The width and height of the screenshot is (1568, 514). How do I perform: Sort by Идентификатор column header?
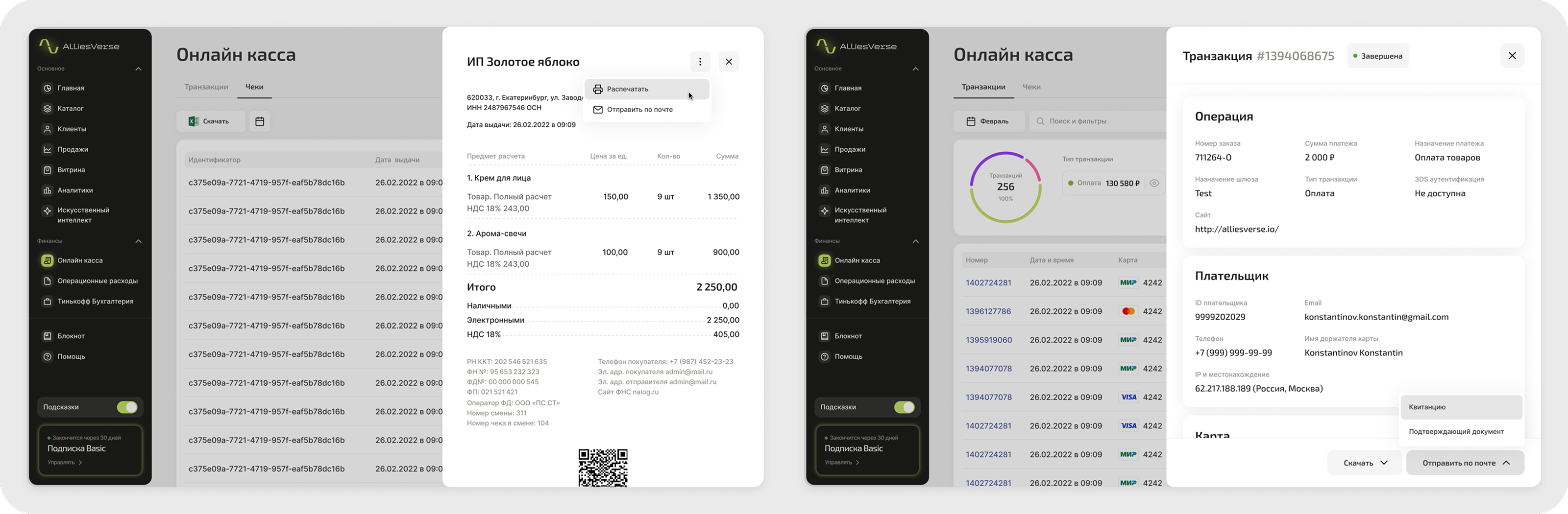pyautogui.click(x=214, y=160)
